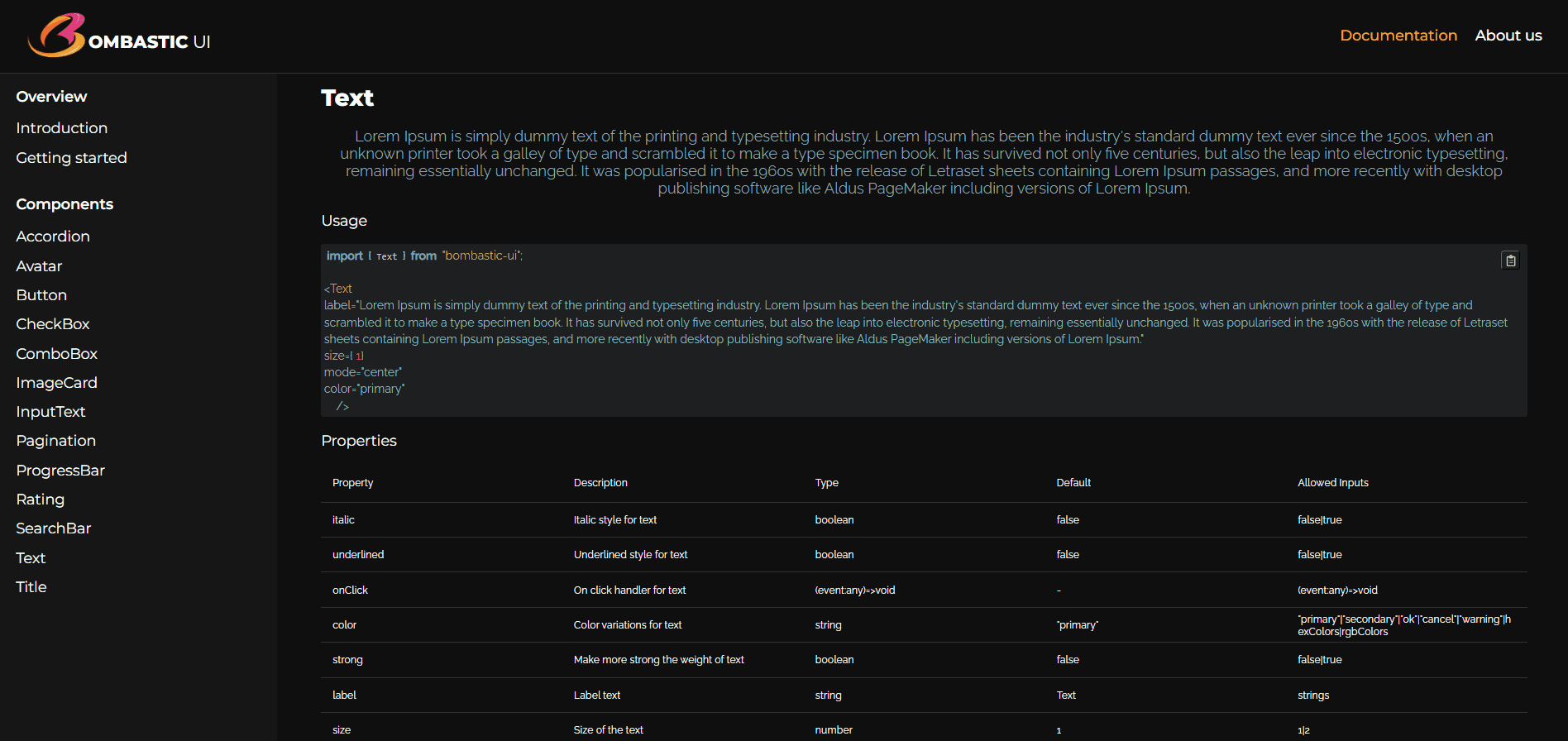Open the ProgressBar component docs
This screenshot has width=1568, height=741.
tap(60, 471)
